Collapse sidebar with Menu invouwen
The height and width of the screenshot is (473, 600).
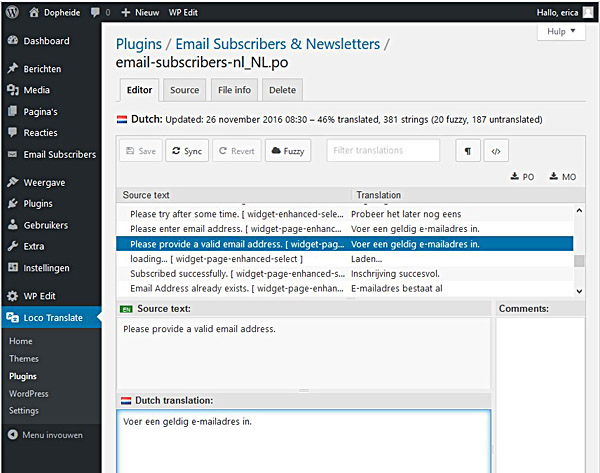coord(45,435)
